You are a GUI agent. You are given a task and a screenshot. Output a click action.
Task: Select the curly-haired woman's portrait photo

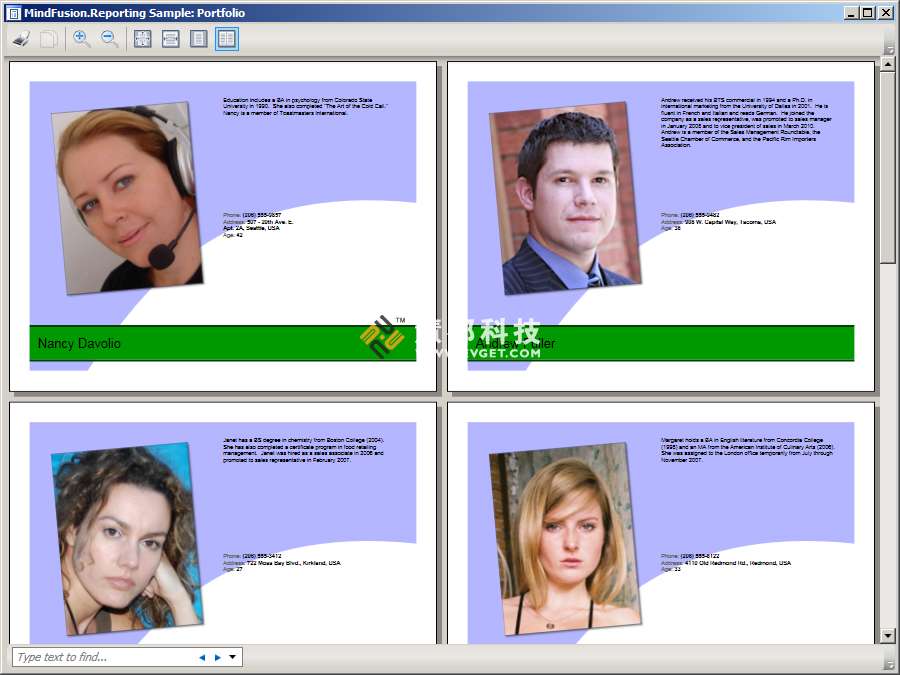tap(127, 539)
